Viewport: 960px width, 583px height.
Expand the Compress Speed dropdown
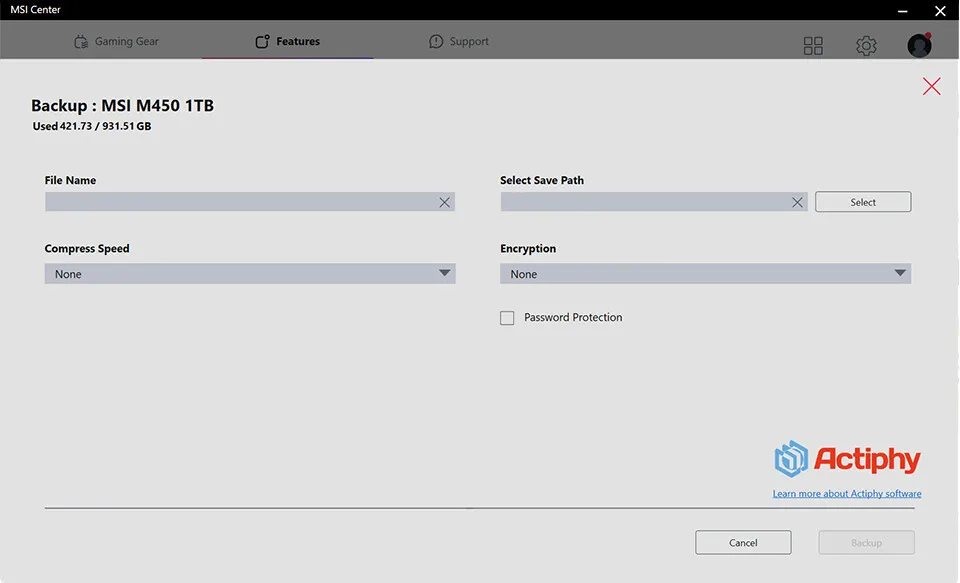pos(250,274)
